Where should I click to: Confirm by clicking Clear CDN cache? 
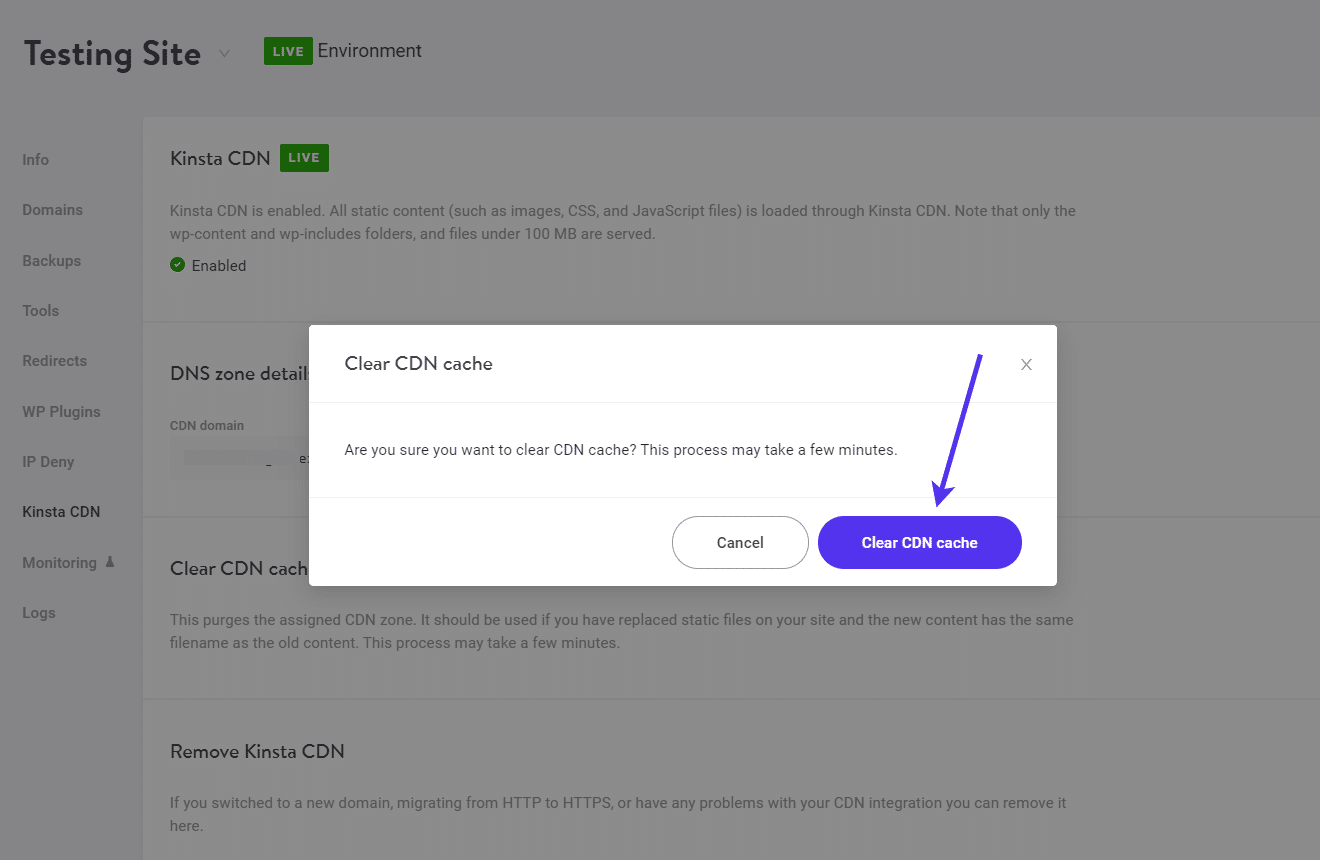tap(919, 542)
